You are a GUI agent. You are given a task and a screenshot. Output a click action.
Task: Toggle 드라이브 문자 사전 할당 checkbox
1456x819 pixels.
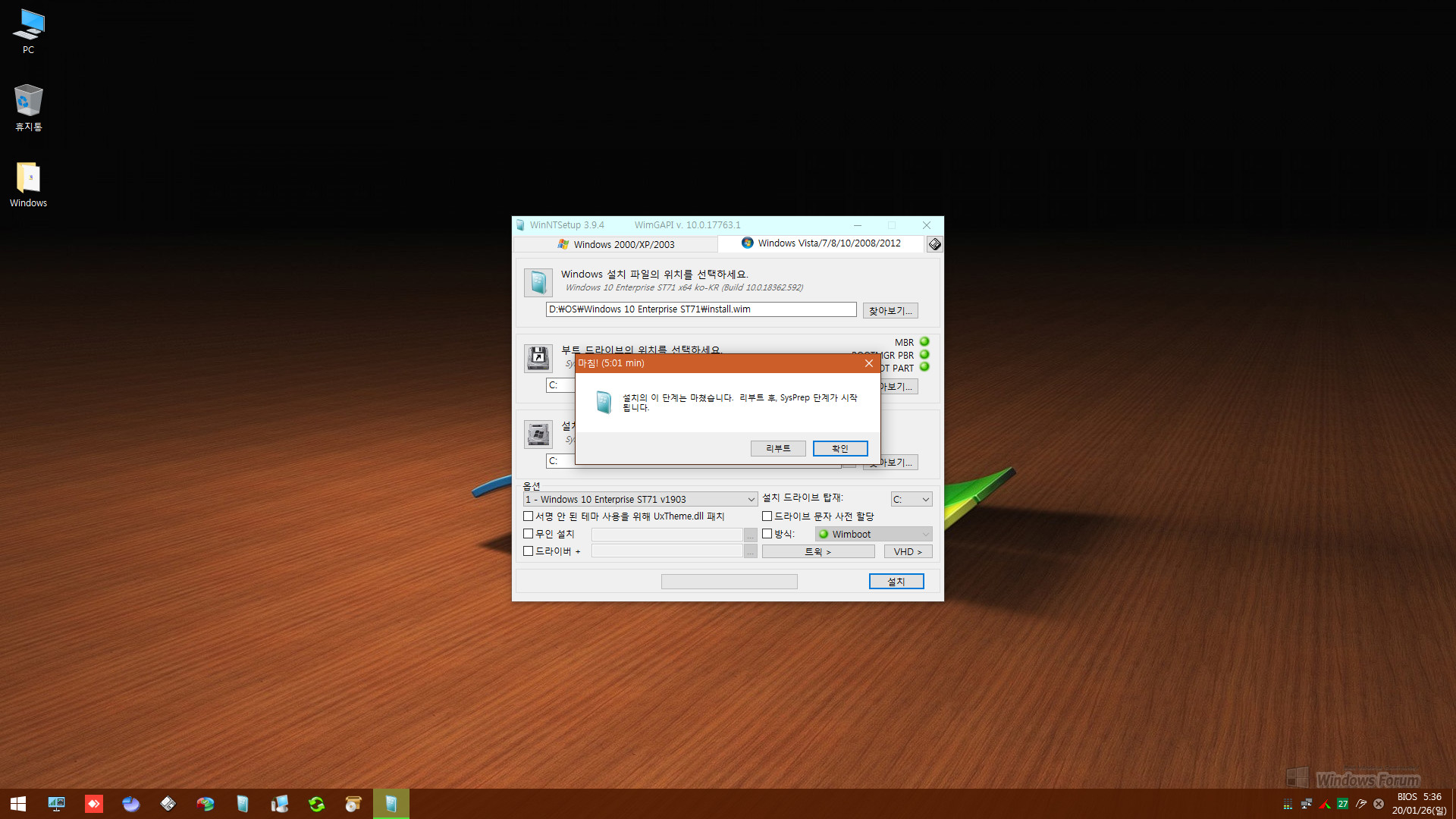pyautogui.click(x=767, y=516)
